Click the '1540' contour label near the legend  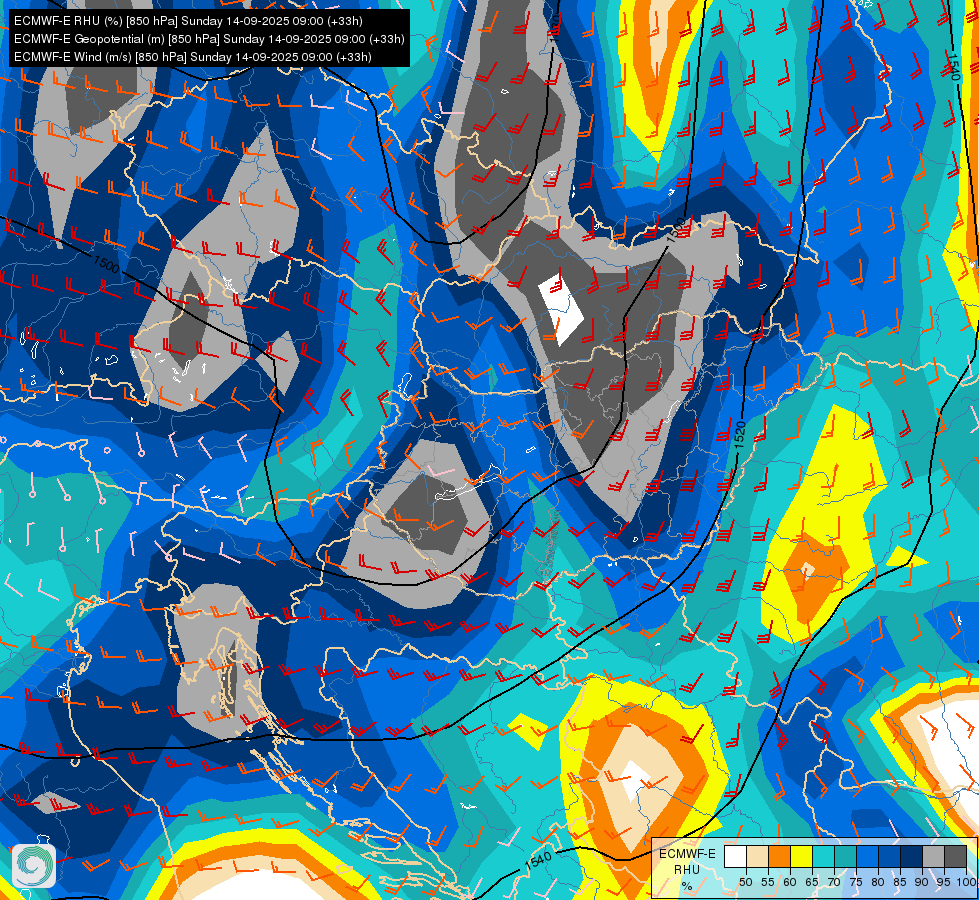coord(538,861)
